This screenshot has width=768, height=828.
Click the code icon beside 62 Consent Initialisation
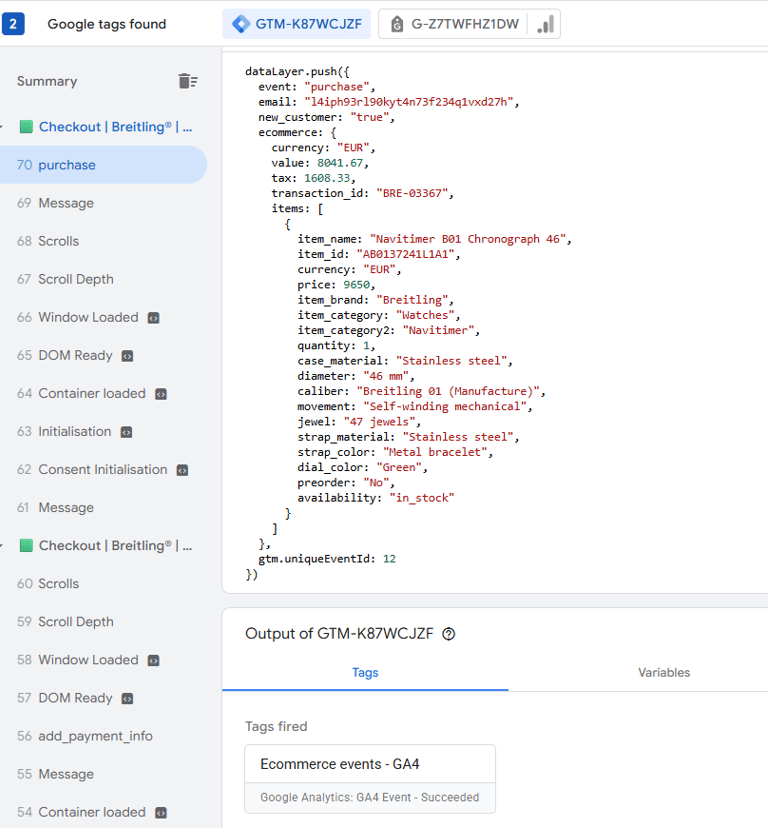tap(182, 470)
